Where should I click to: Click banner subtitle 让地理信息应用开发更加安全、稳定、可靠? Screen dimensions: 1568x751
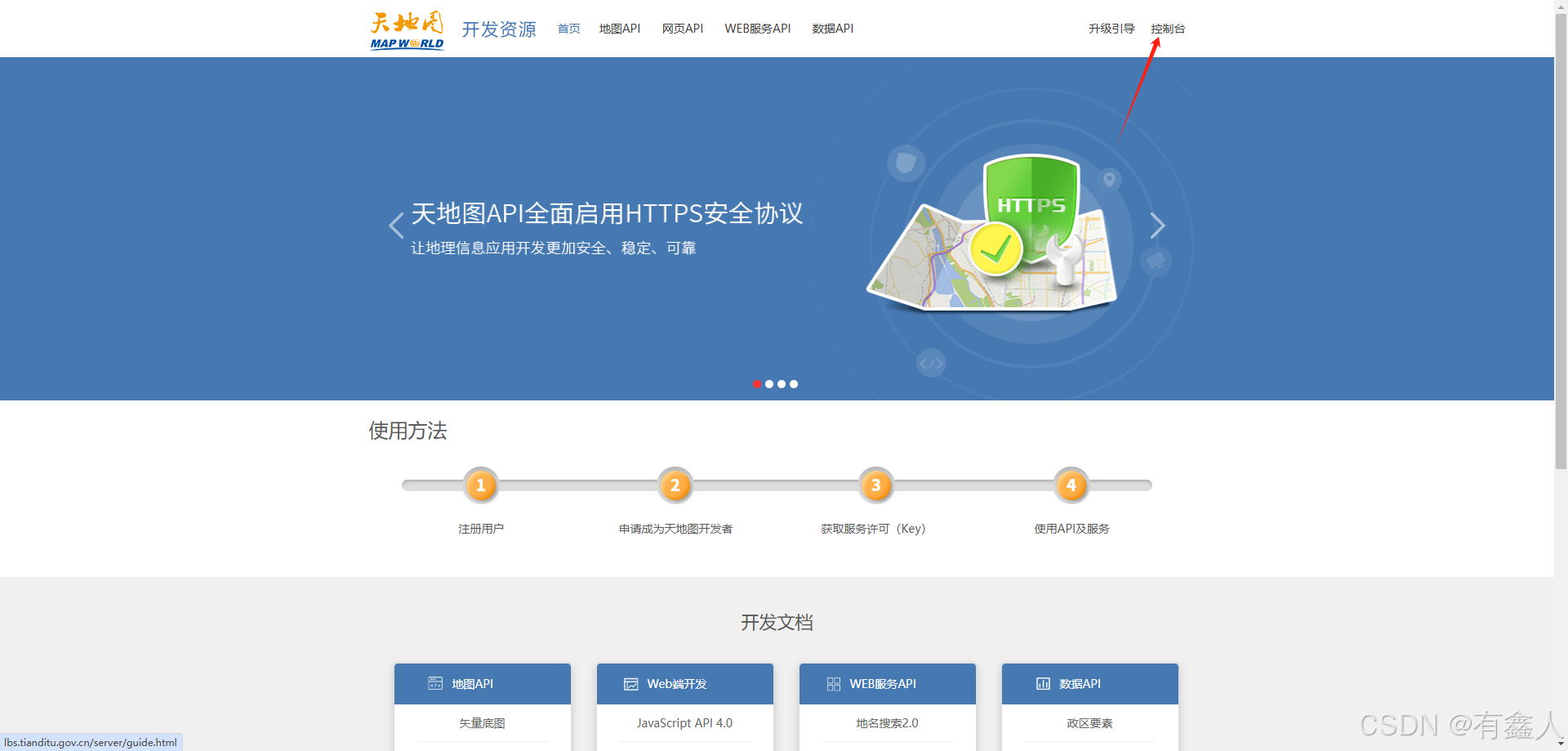(553, 248)
